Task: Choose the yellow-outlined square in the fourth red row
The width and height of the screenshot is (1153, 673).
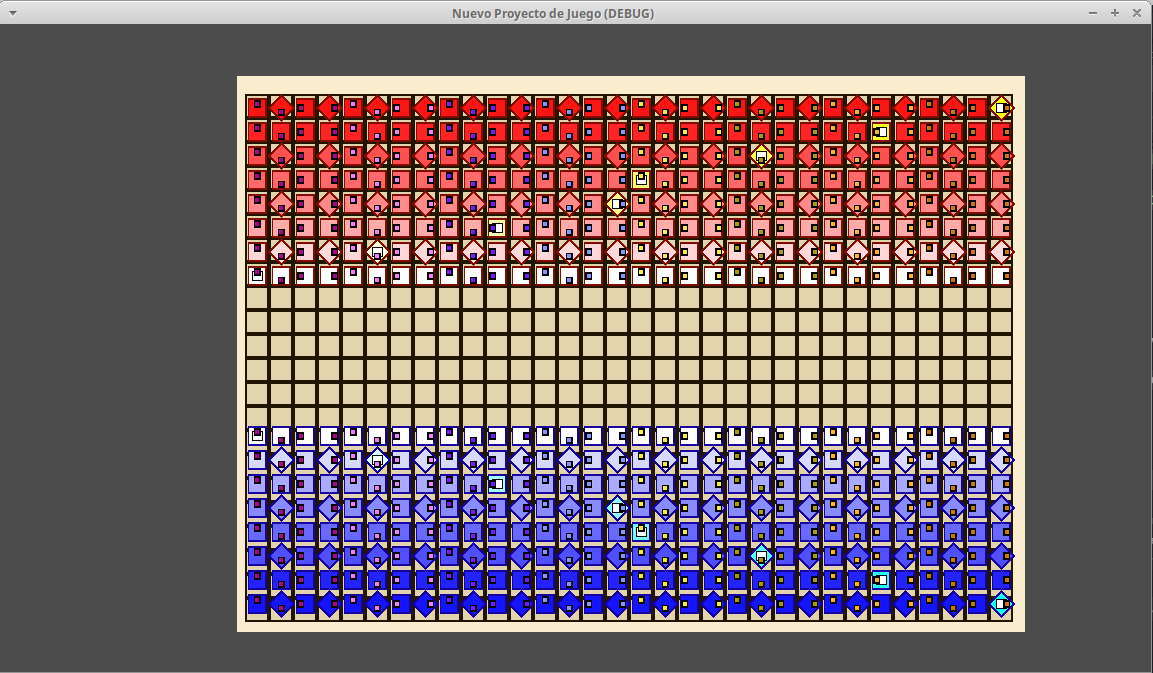Action: [x=641, y=180]
